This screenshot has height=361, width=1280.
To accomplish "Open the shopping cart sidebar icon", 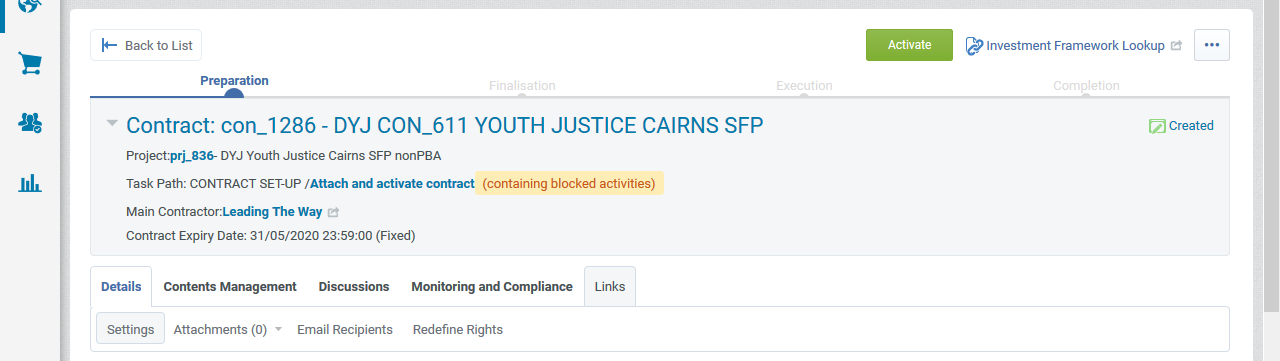I will [x=30, y=64].
